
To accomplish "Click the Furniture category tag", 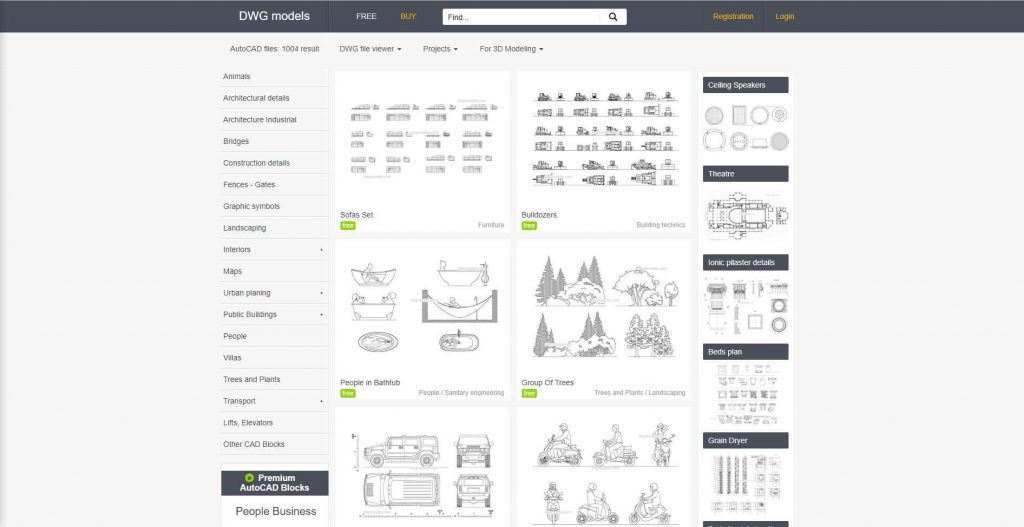I will [491, 225].
